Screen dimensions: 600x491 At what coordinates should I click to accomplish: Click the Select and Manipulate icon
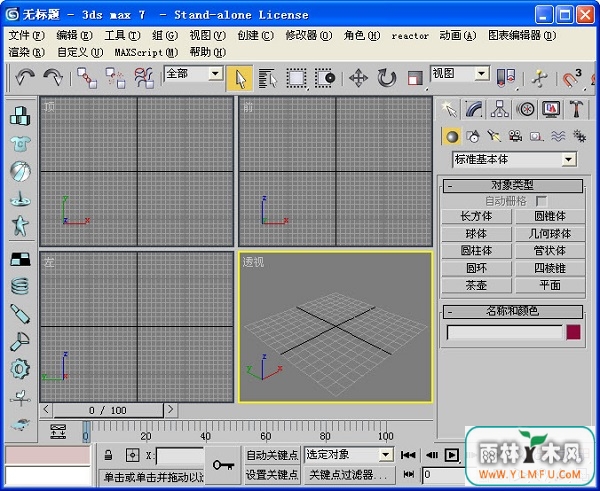[x=539, y=78]
